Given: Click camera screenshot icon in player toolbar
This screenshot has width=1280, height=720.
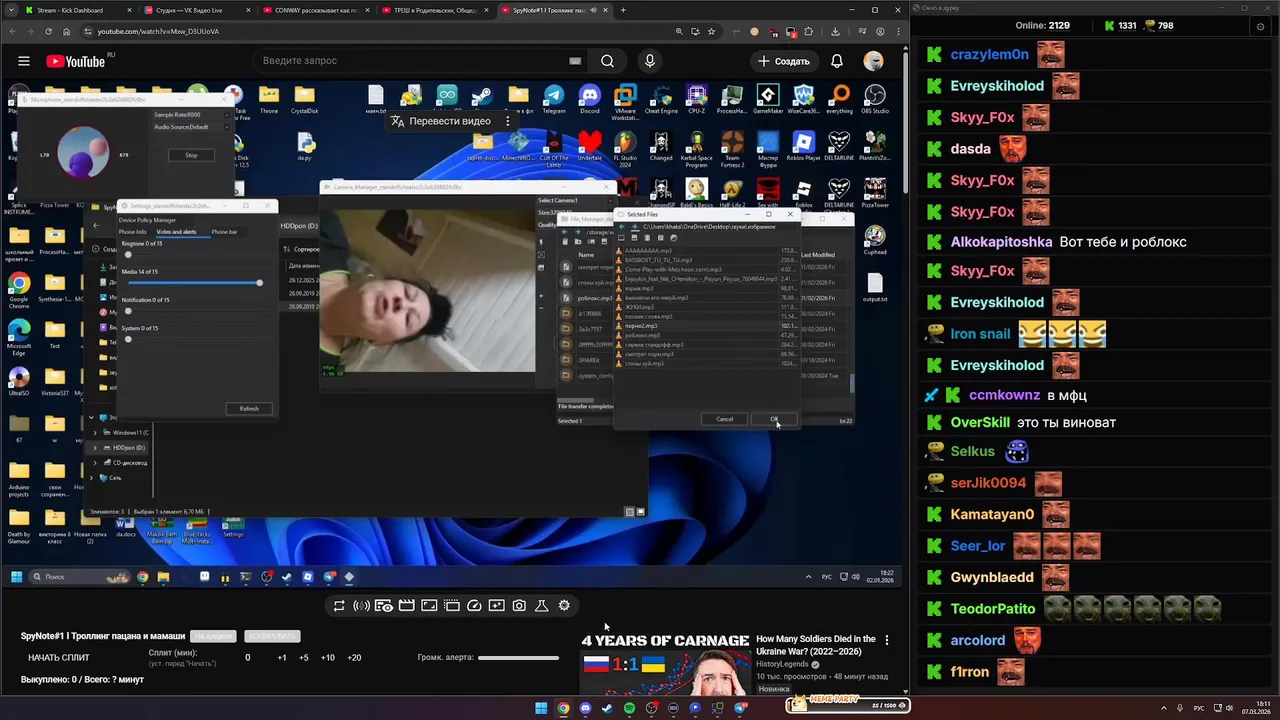Looking at the screenshot, I should [x=519, y=605].
